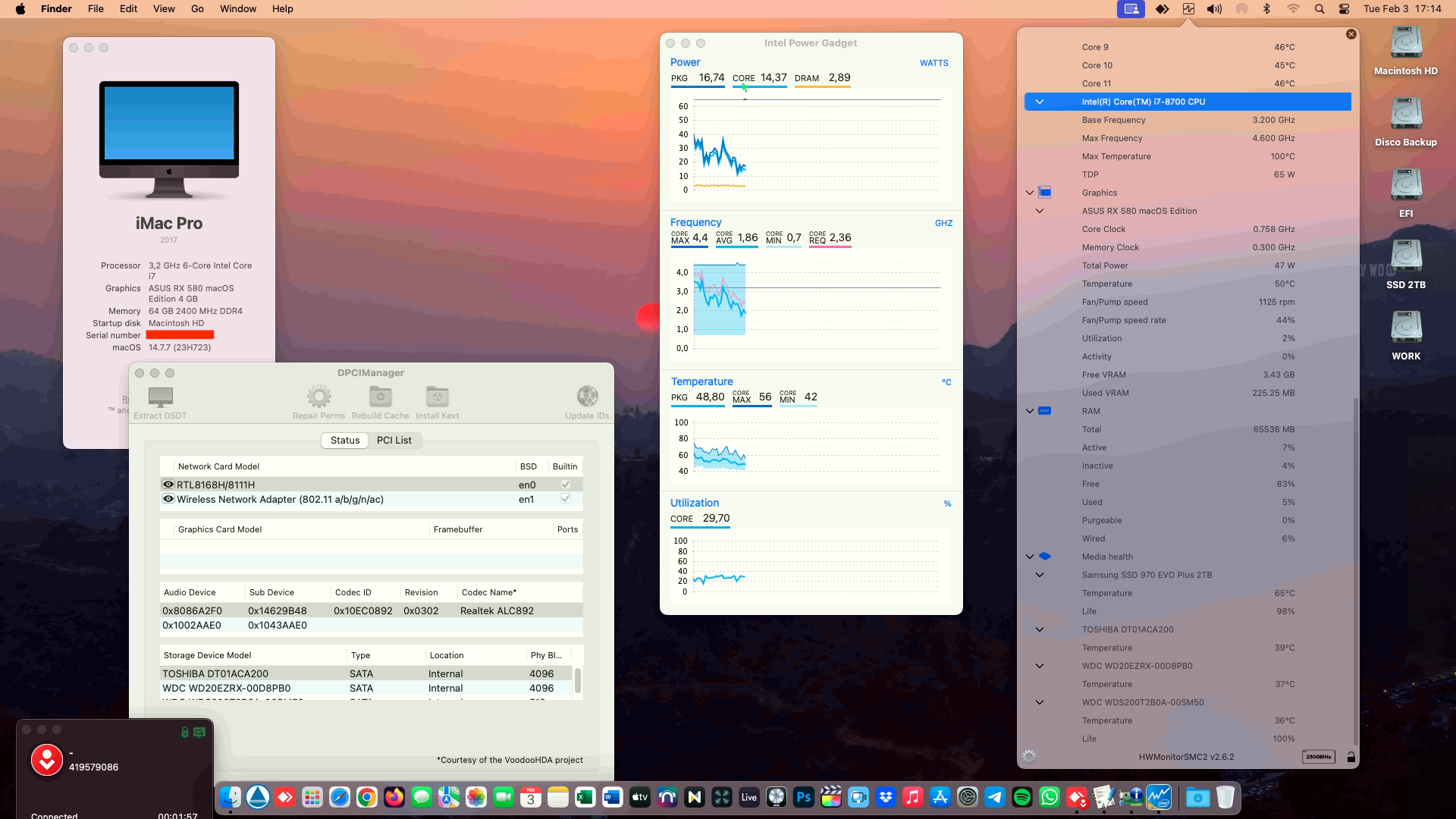Open Ableton Live from the Dock
Image resolution: width=1456 pixels, height=819 pixels.
749,797
